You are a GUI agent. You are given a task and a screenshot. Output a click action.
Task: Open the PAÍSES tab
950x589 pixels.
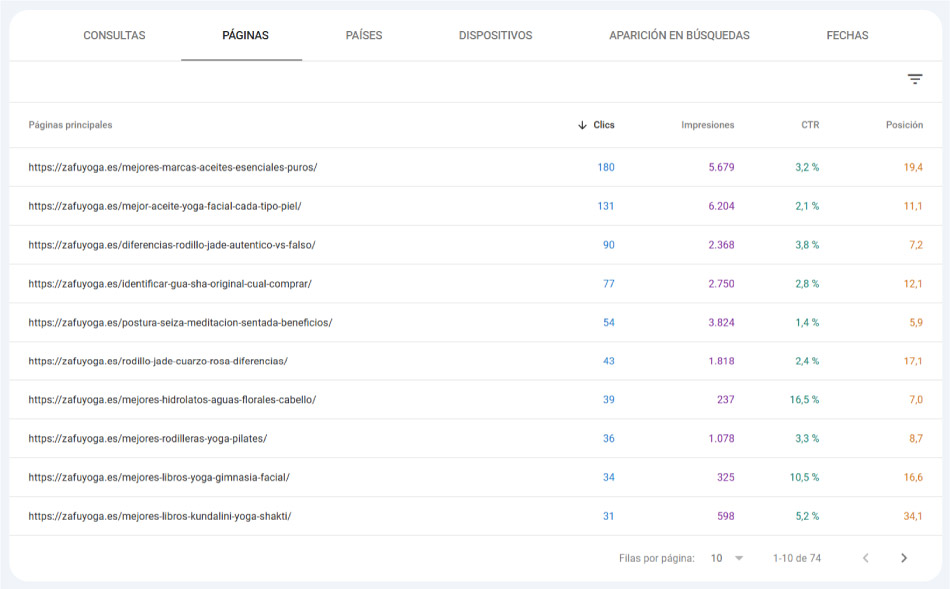pyautogui.click(x=364, y=35)
